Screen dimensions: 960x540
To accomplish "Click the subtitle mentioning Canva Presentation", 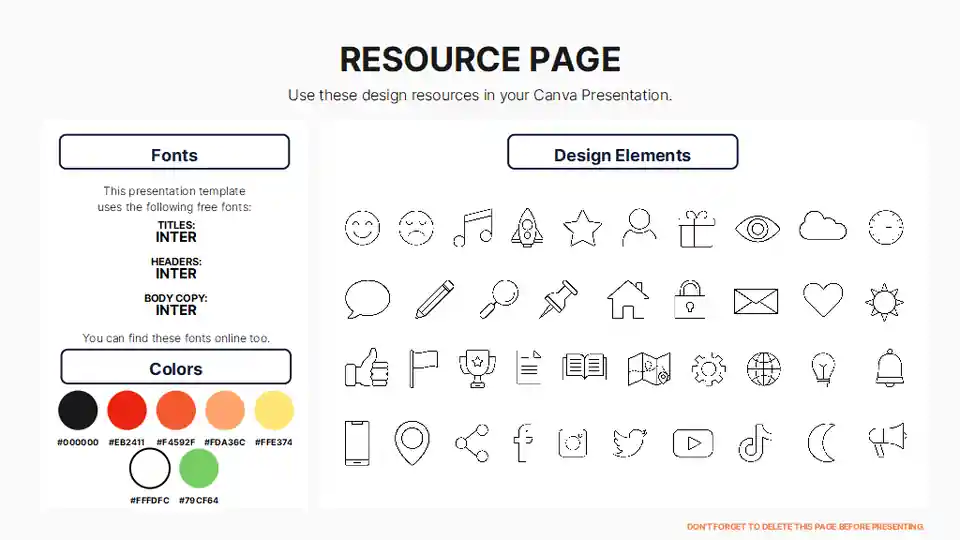I will (480, 96).
